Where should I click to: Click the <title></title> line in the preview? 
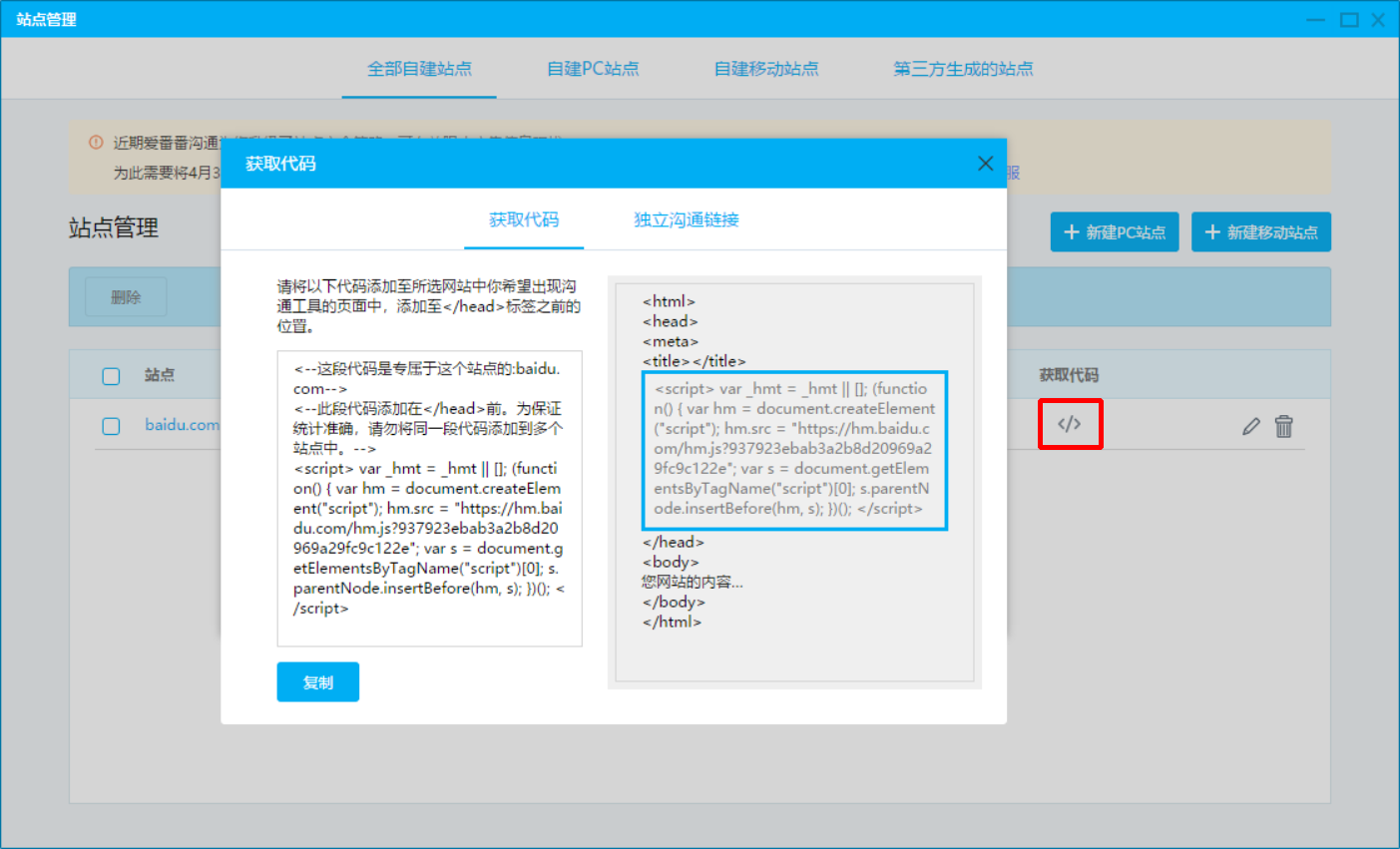click(x=695, y=361)
